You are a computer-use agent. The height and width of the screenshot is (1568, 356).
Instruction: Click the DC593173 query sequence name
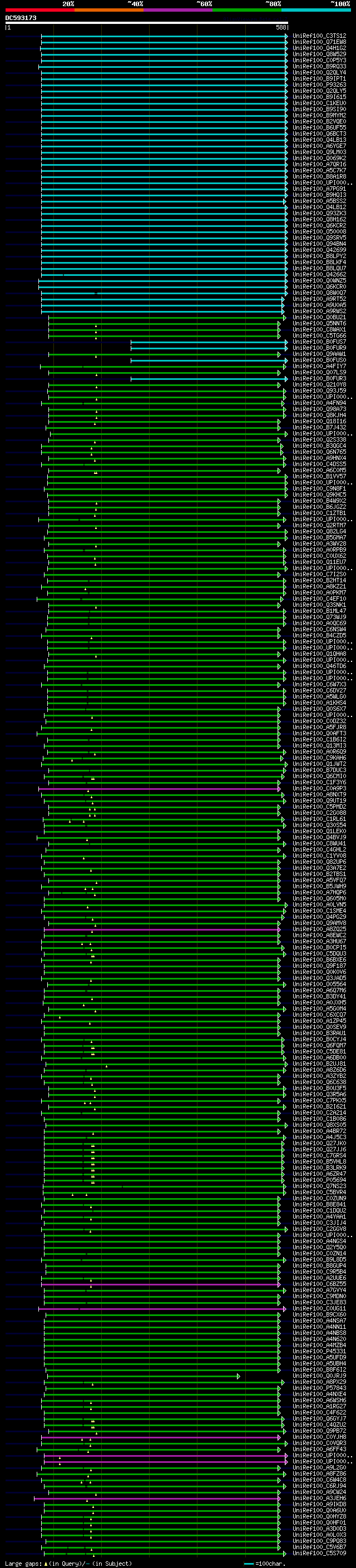(x=21, y=18)
